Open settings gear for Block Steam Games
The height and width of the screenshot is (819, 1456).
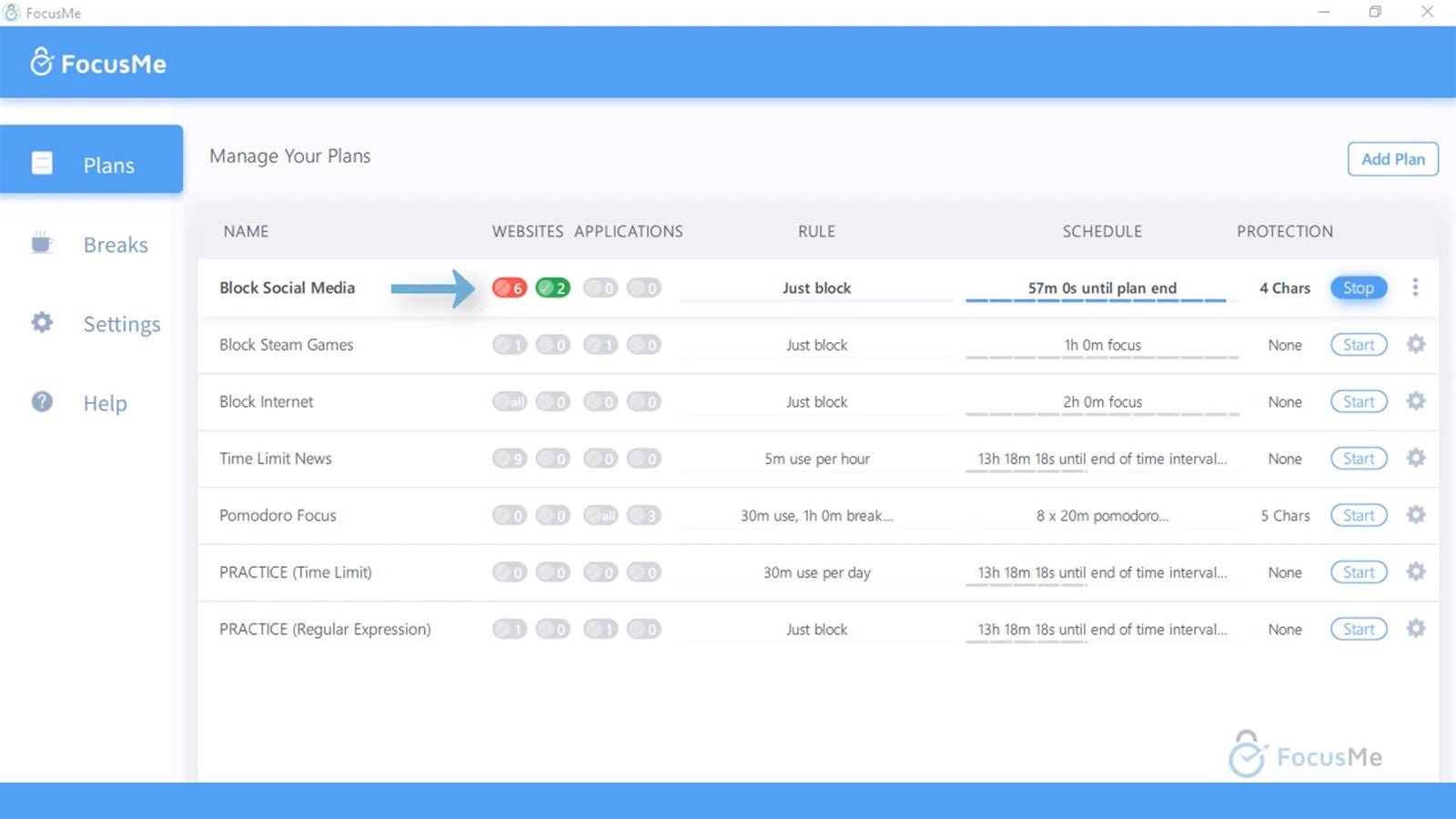[1415, 345]
